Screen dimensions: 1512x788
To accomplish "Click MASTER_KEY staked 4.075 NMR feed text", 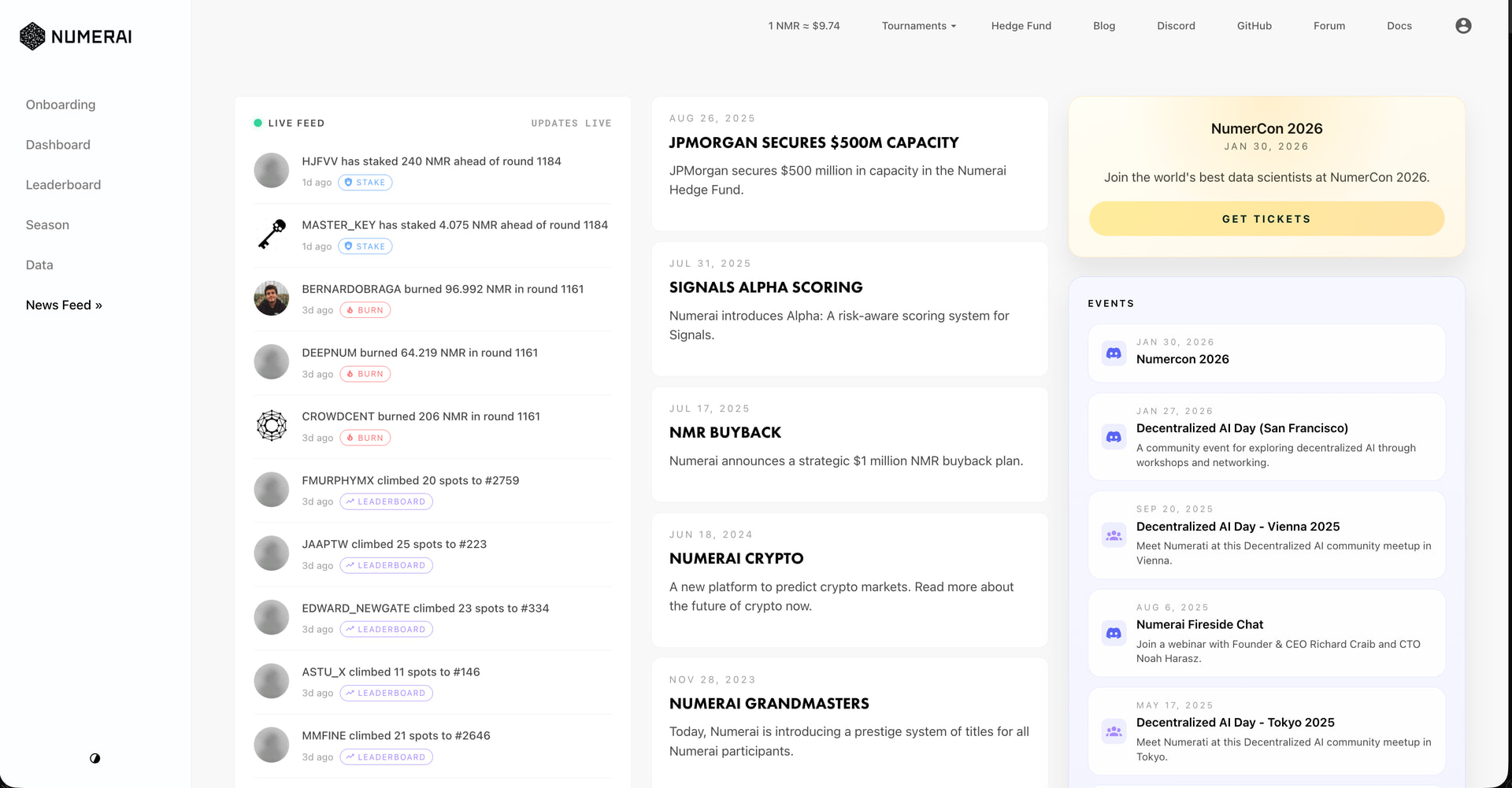I will (x=455, y=225).
